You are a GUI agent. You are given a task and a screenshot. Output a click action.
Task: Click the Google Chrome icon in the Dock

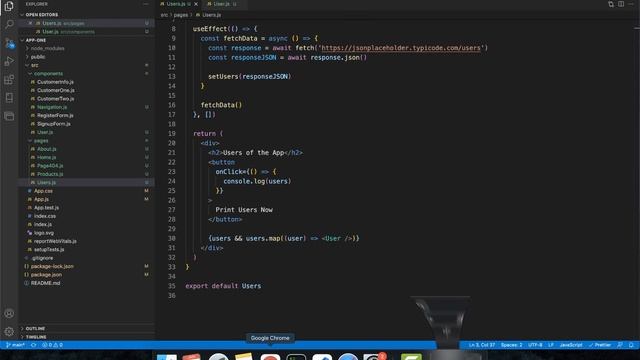click(x=270, y=356)
